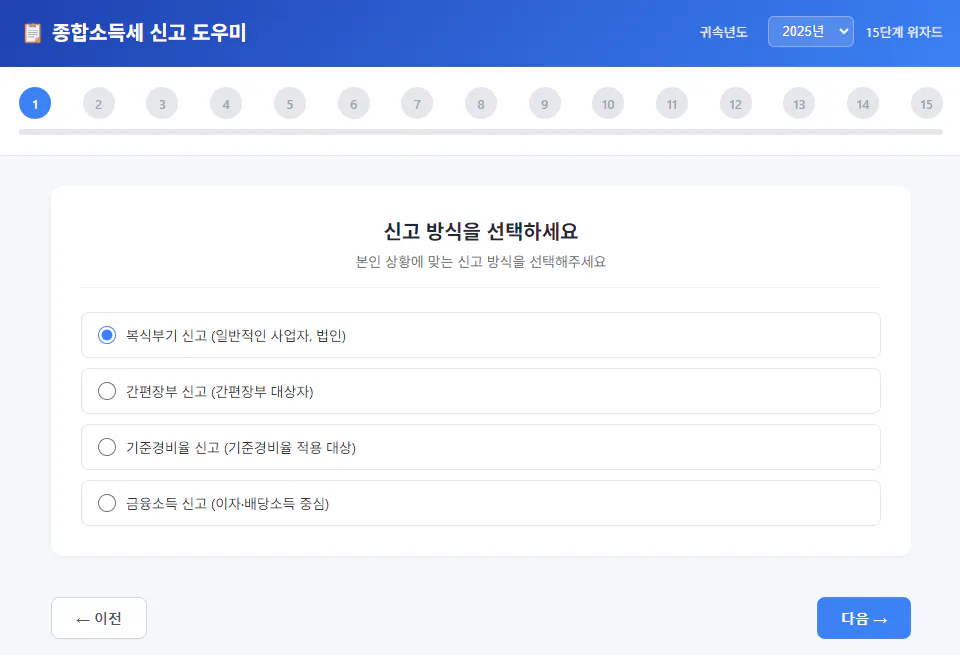Viewport: 960px width, 655px height.
Task: Open the 2025년 귀속년도 dropdown
Action: [811, 31]
